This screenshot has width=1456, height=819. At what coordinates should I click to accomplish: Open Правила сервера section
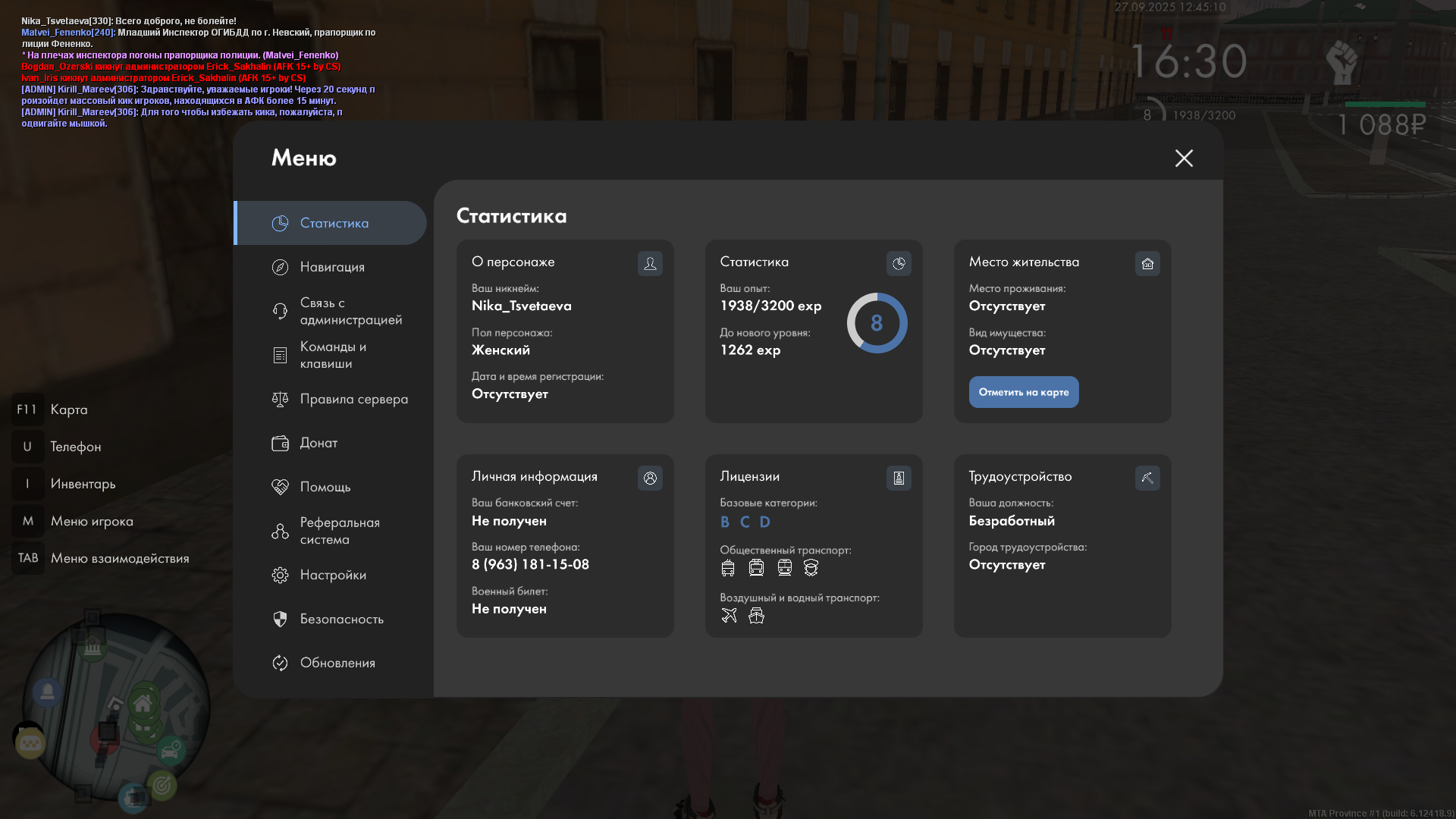(x=353, y=399)
